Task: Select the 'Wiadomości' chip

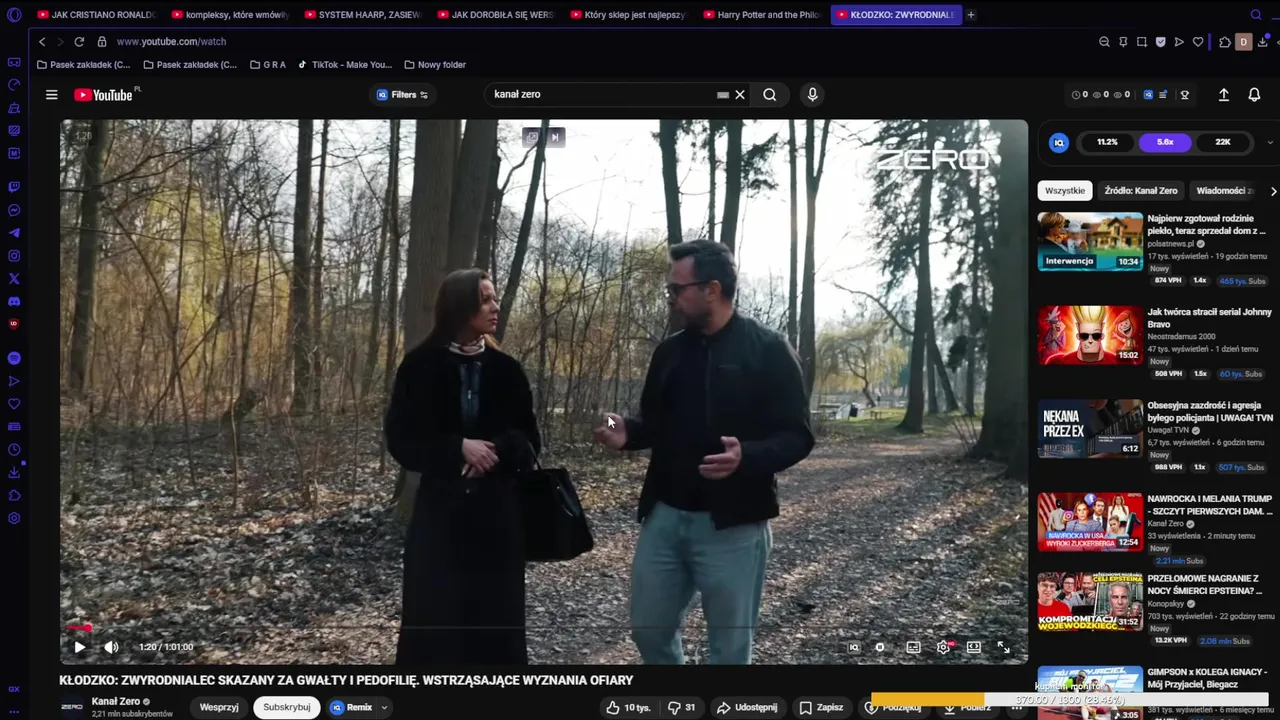Action: click(x=1225, y=190)
